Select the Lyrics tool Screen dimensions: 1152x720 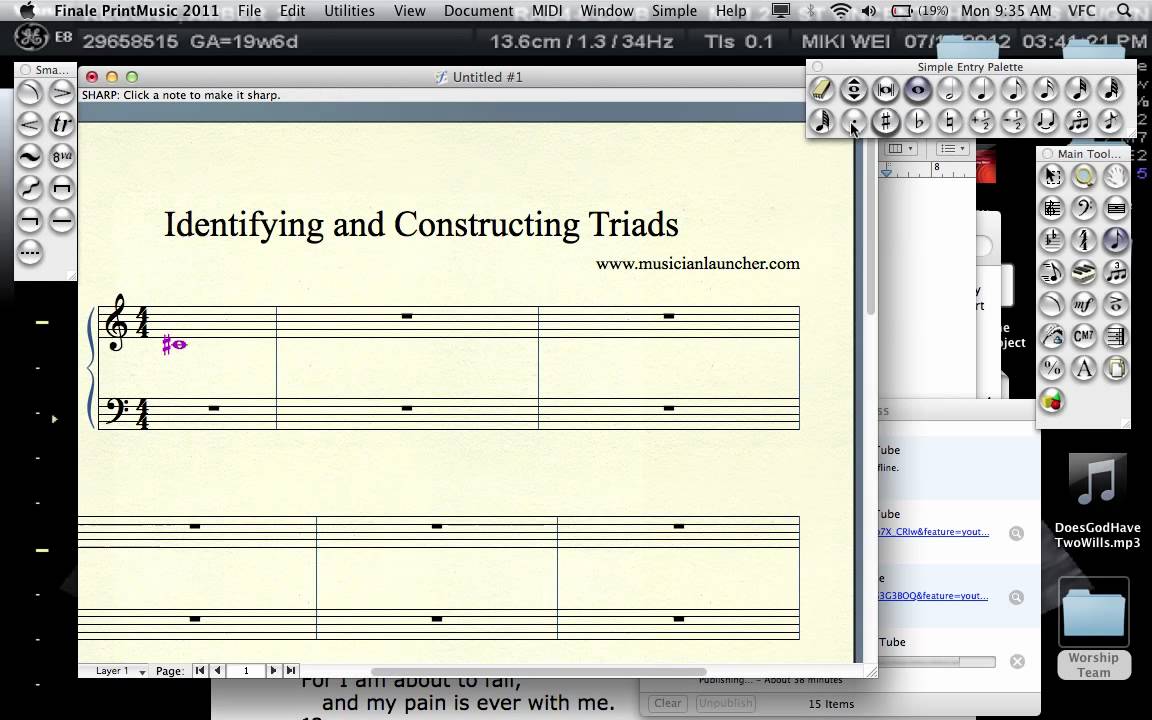click(1052, 336)
